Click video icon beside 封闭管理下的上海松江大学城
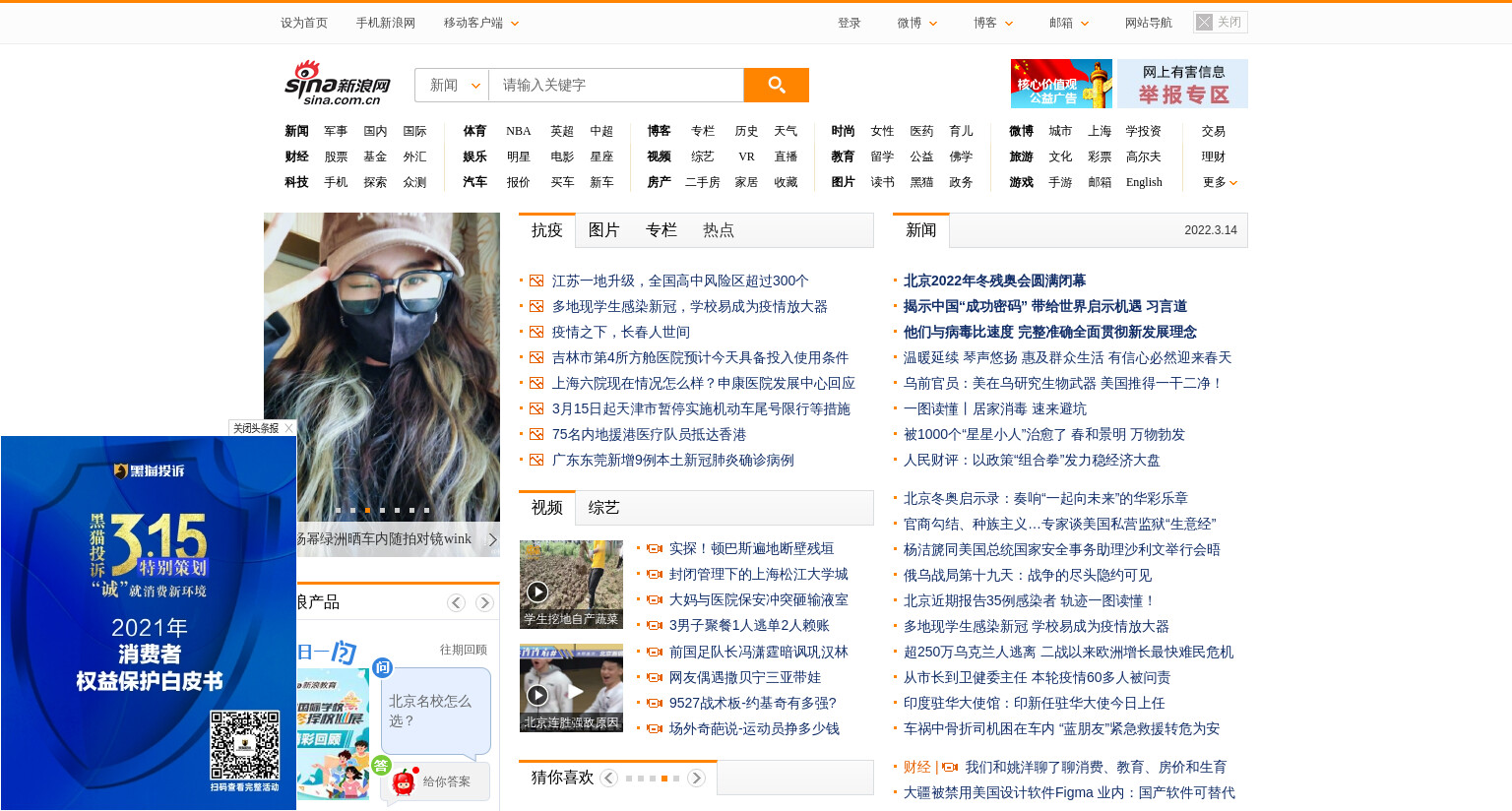The width and height of the screenshot is (1512, 811). point(655,575)
